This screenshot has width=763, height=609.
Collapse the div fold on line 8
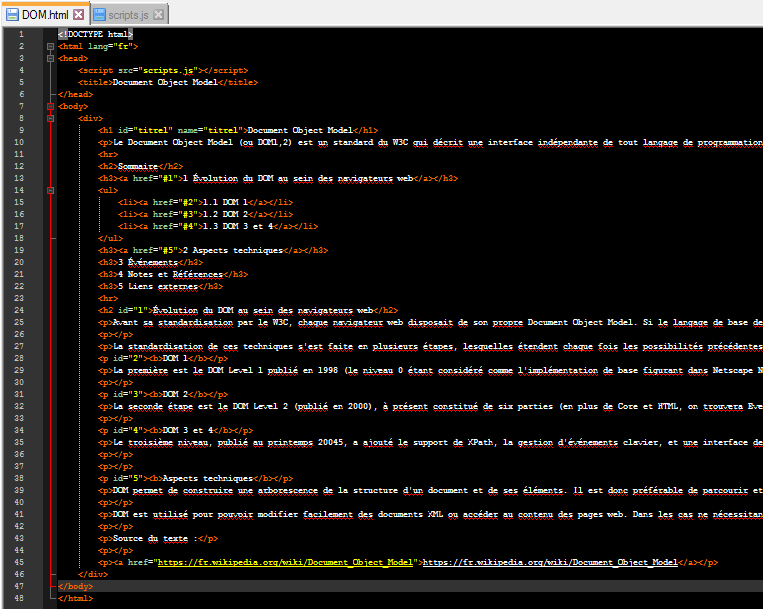click(50, 118)
